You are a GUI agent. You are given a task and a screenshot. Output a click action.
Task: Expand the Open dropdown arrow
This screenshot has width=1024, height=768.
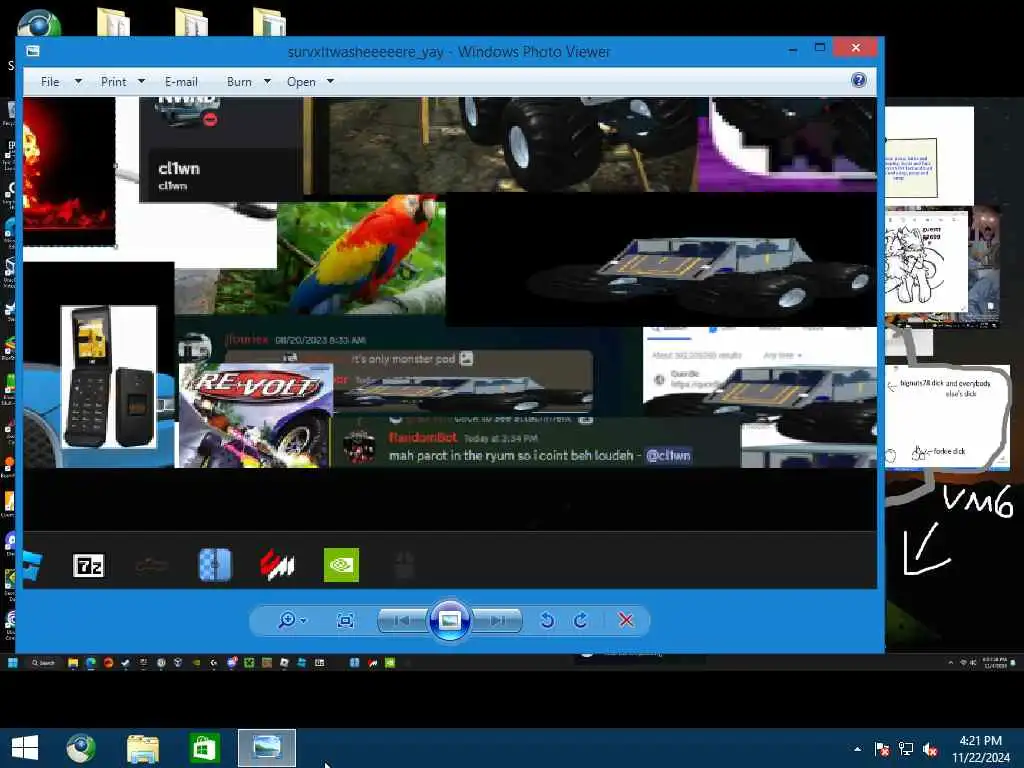(x=330, y=82)
